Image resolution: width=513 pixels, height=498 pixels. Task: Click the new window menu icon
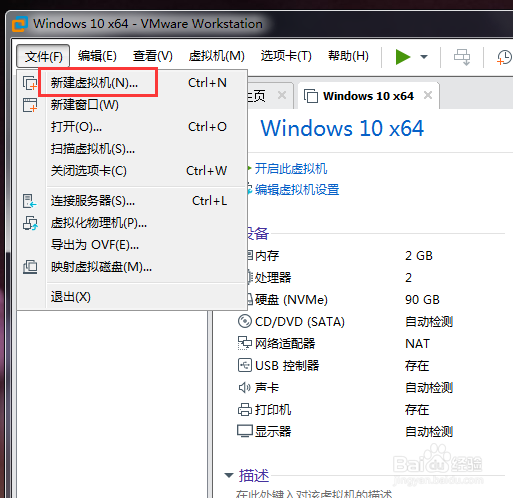[30, 105]
